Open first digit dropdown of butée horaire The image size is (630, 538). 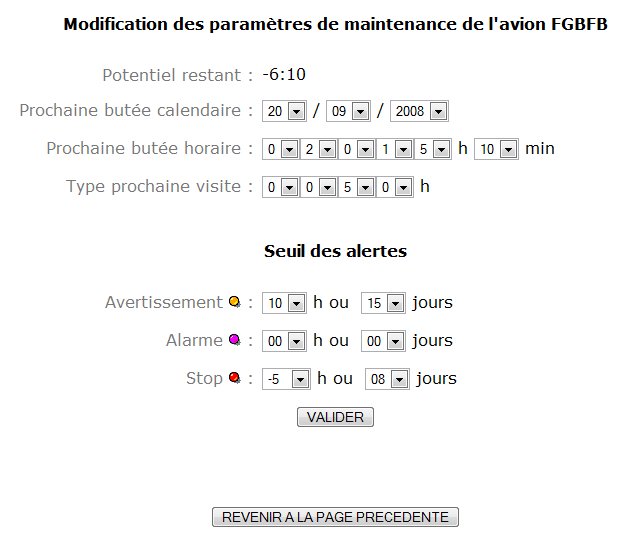pos(280,149)
